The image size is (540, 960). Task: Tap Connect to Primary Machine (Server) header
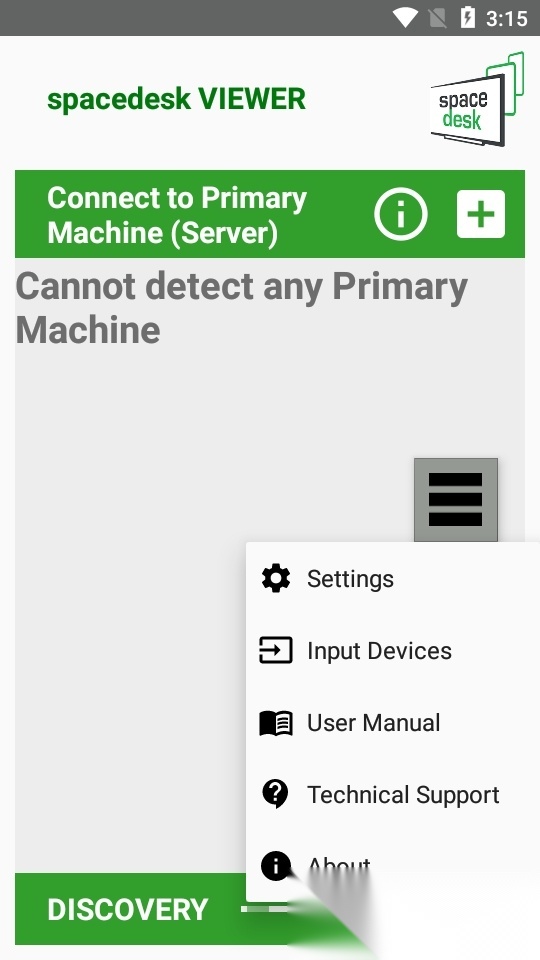[x=177, y=215]
